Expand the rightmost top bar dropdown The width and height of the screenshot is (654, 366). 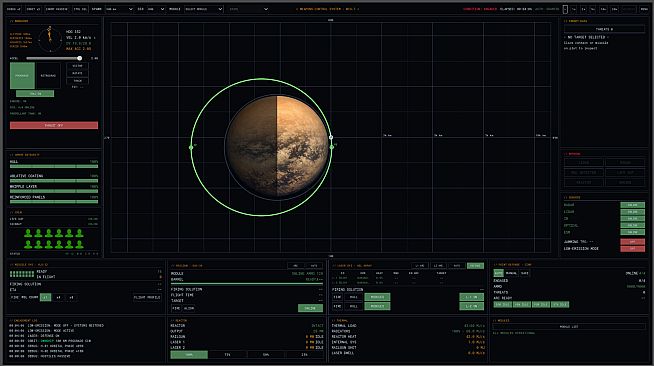click(x=249, y=9)
